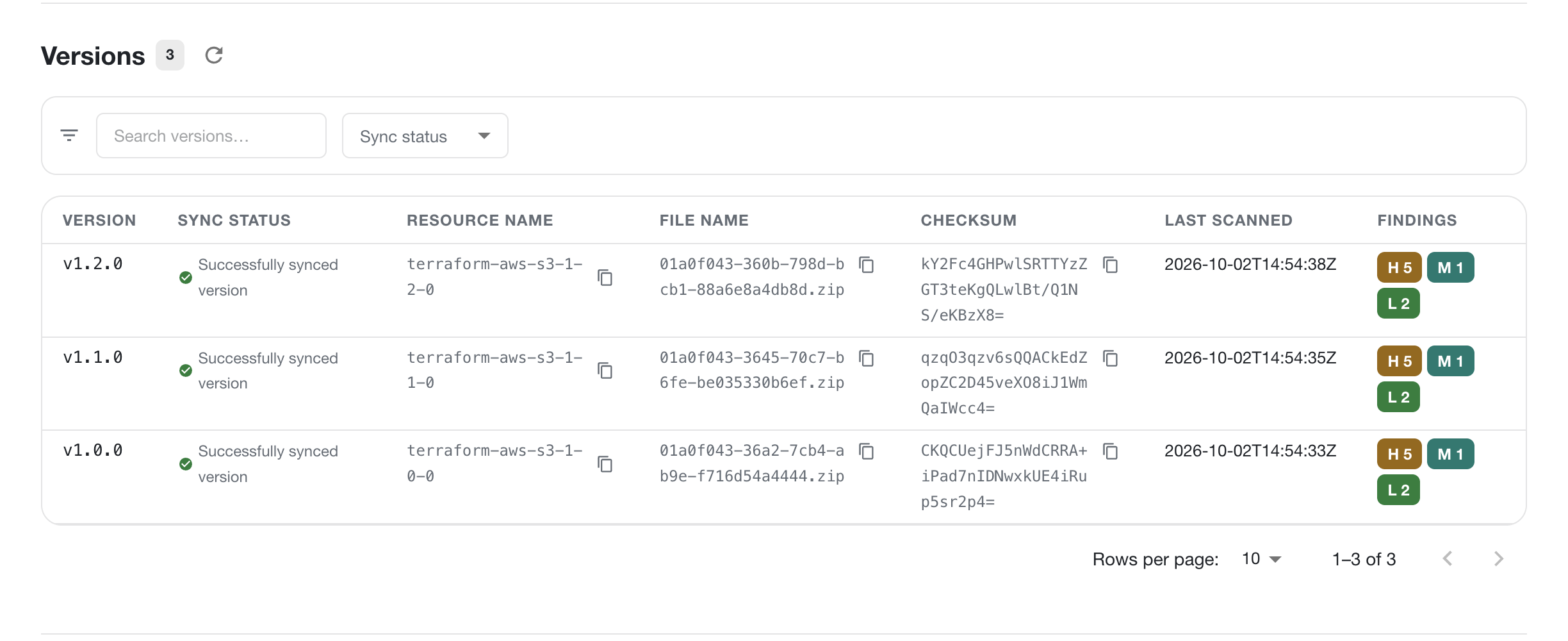1568x641 pixels.
Task: Change rows per page from 10
Action: pyautogui.click(x=1261, y=559)
